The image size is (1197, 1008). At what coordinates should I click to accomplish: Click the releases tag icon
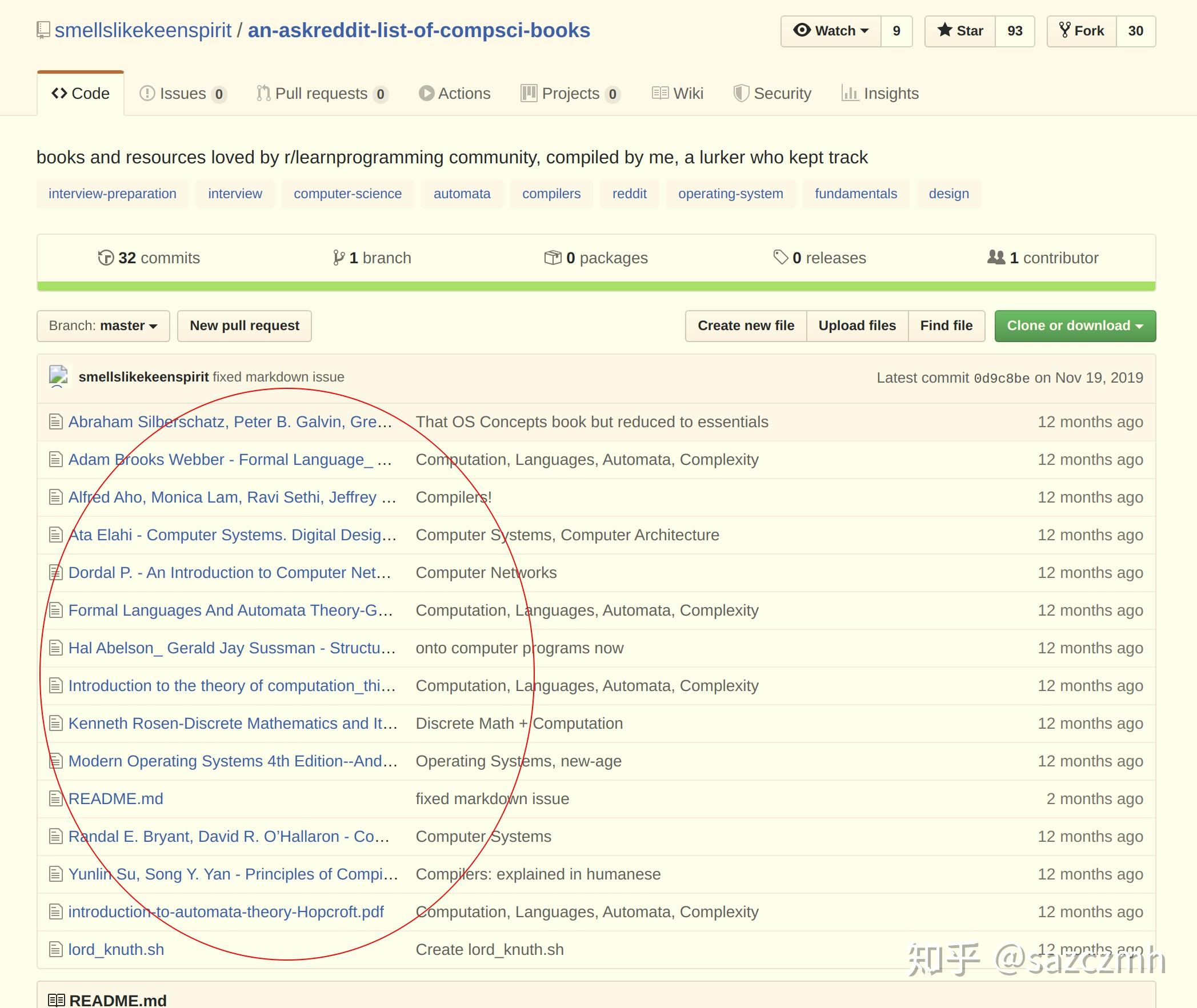coord(781,257)
